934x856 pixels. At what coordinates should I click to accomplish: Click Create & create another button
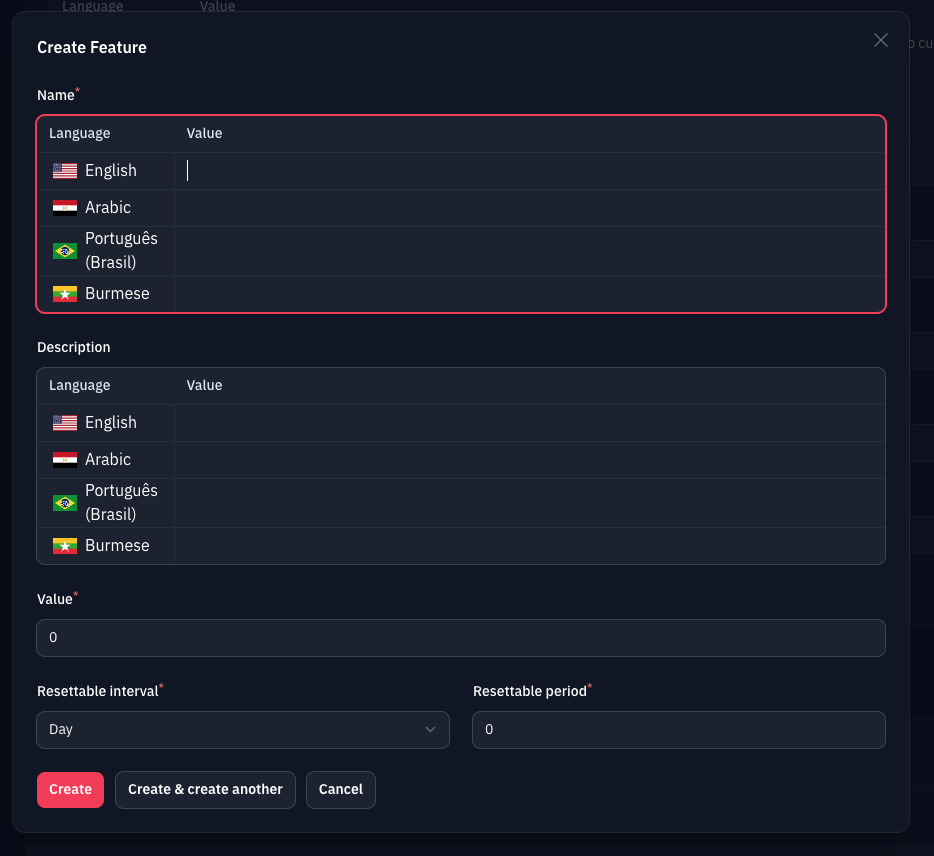tap(205, 789)
